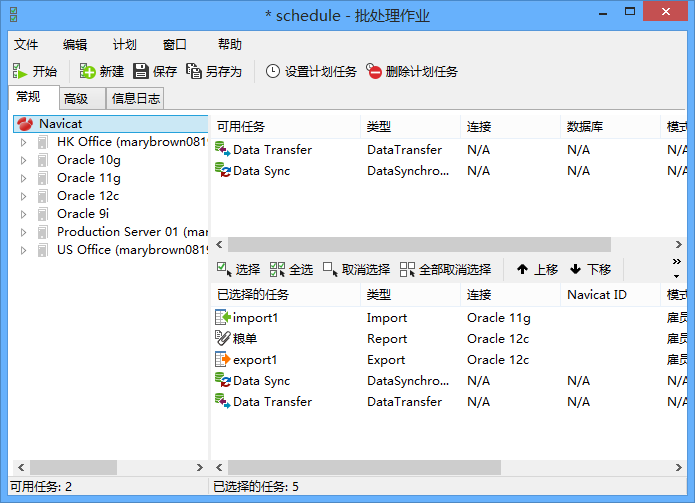Click right scroll arrow of available jobs list

(679, 244)
